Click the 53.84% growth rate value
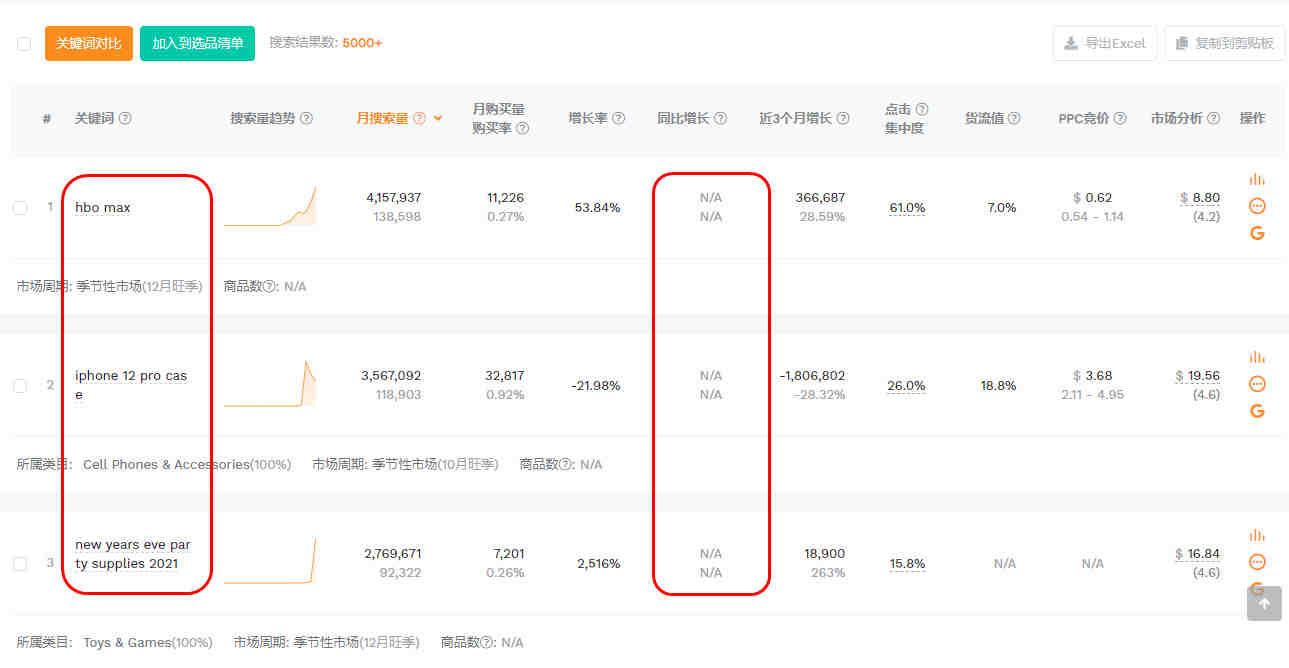 coord(597,208)
